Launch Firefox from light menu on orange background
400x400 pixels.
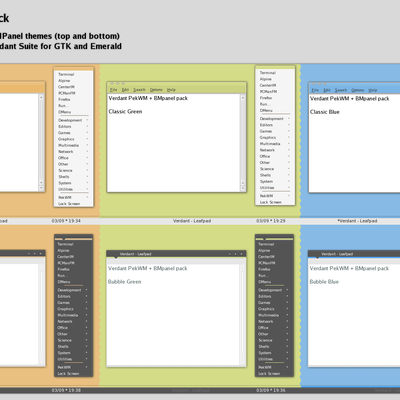point(64,99)
